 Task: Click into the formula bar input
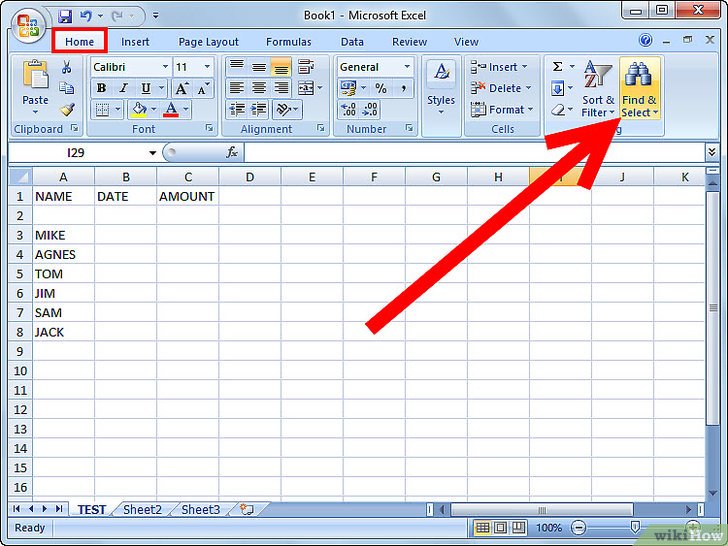(x=474, y=152)
